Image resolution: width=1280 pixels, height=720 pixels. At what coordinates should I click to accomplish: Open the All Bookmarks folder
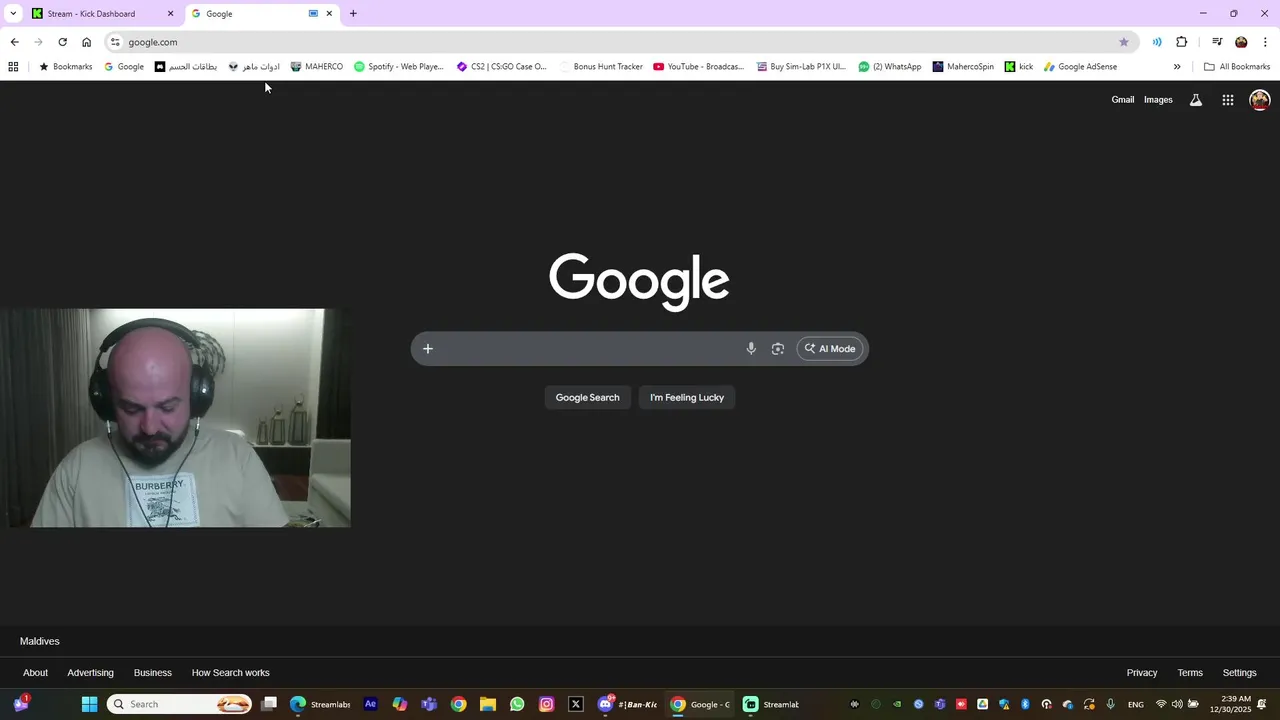[1237, 67]
